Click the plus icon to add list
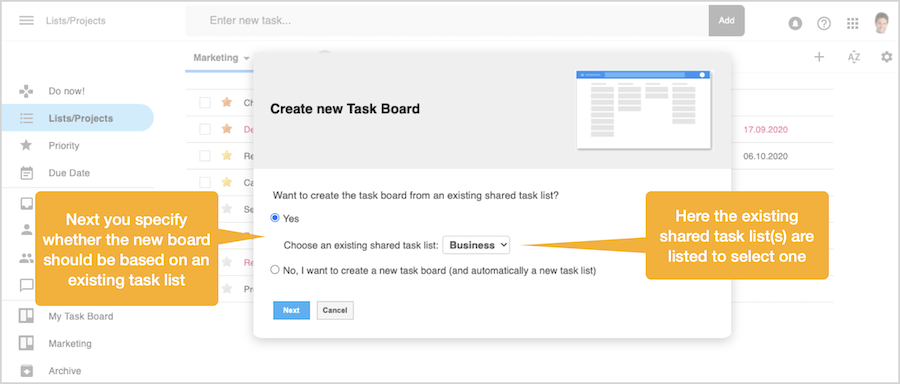 click(x=819, y=57)
